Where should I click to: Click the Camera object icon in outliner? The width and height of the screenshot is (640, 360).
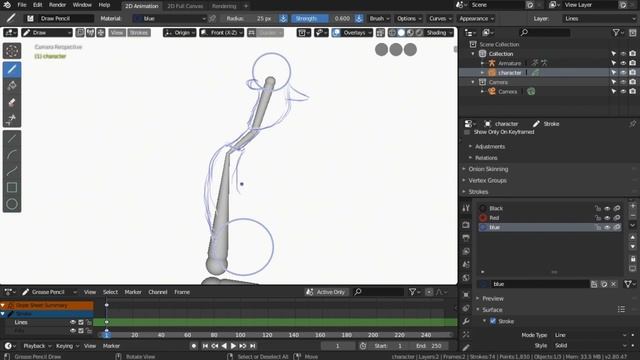(492, 91)
